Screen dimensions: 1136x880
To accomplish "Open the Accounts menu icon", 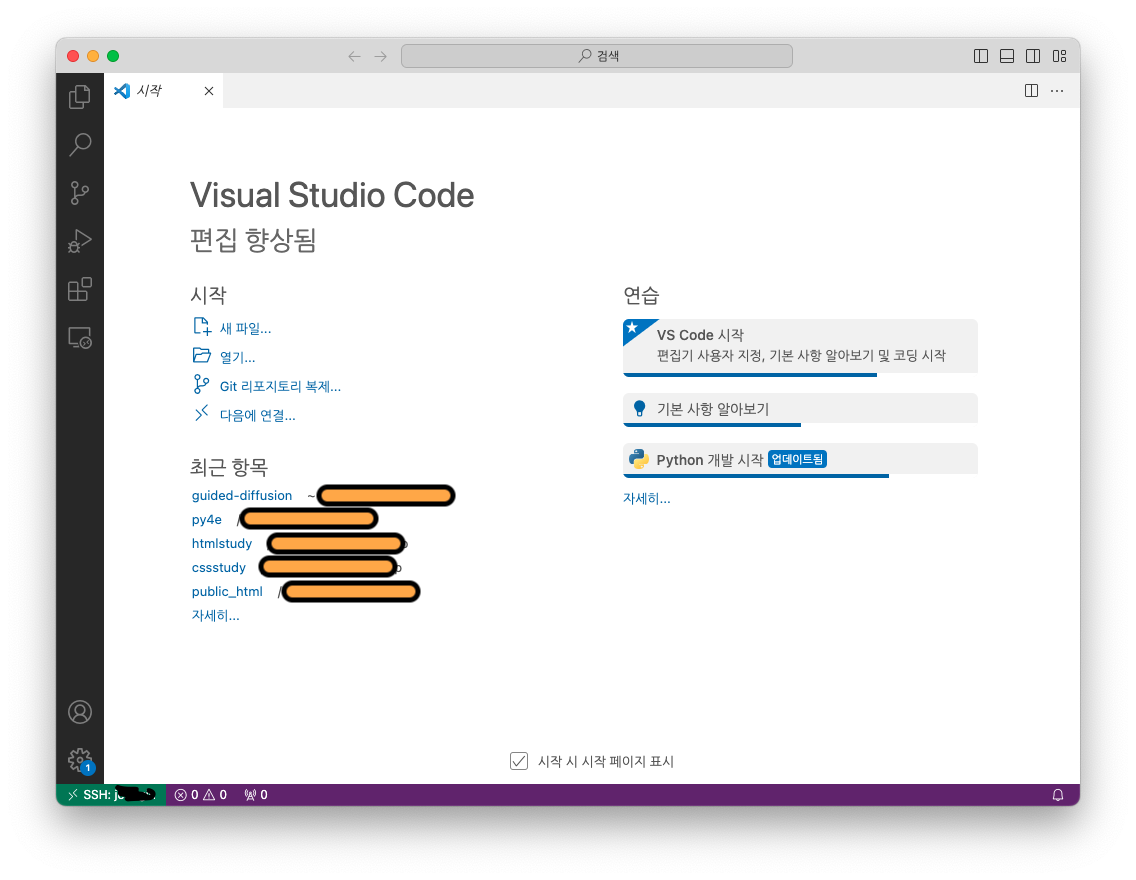I will [80, 712].
